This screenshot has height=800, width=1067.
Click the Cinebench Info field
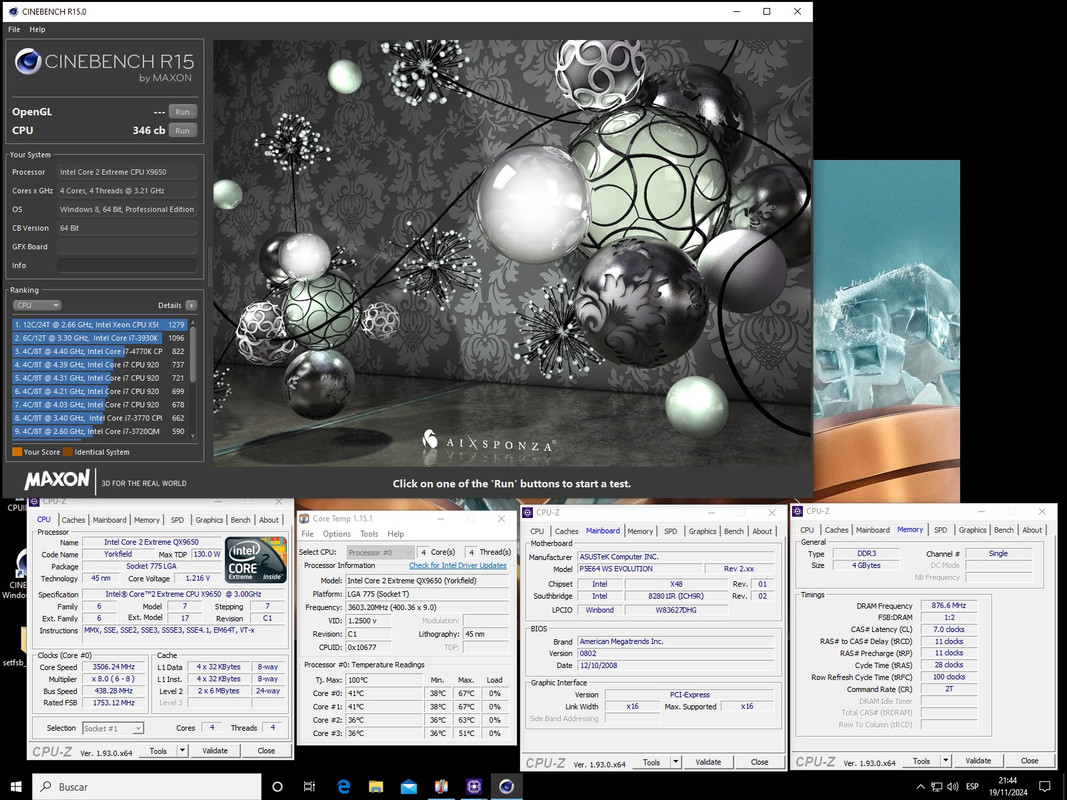tap(127, 265)
